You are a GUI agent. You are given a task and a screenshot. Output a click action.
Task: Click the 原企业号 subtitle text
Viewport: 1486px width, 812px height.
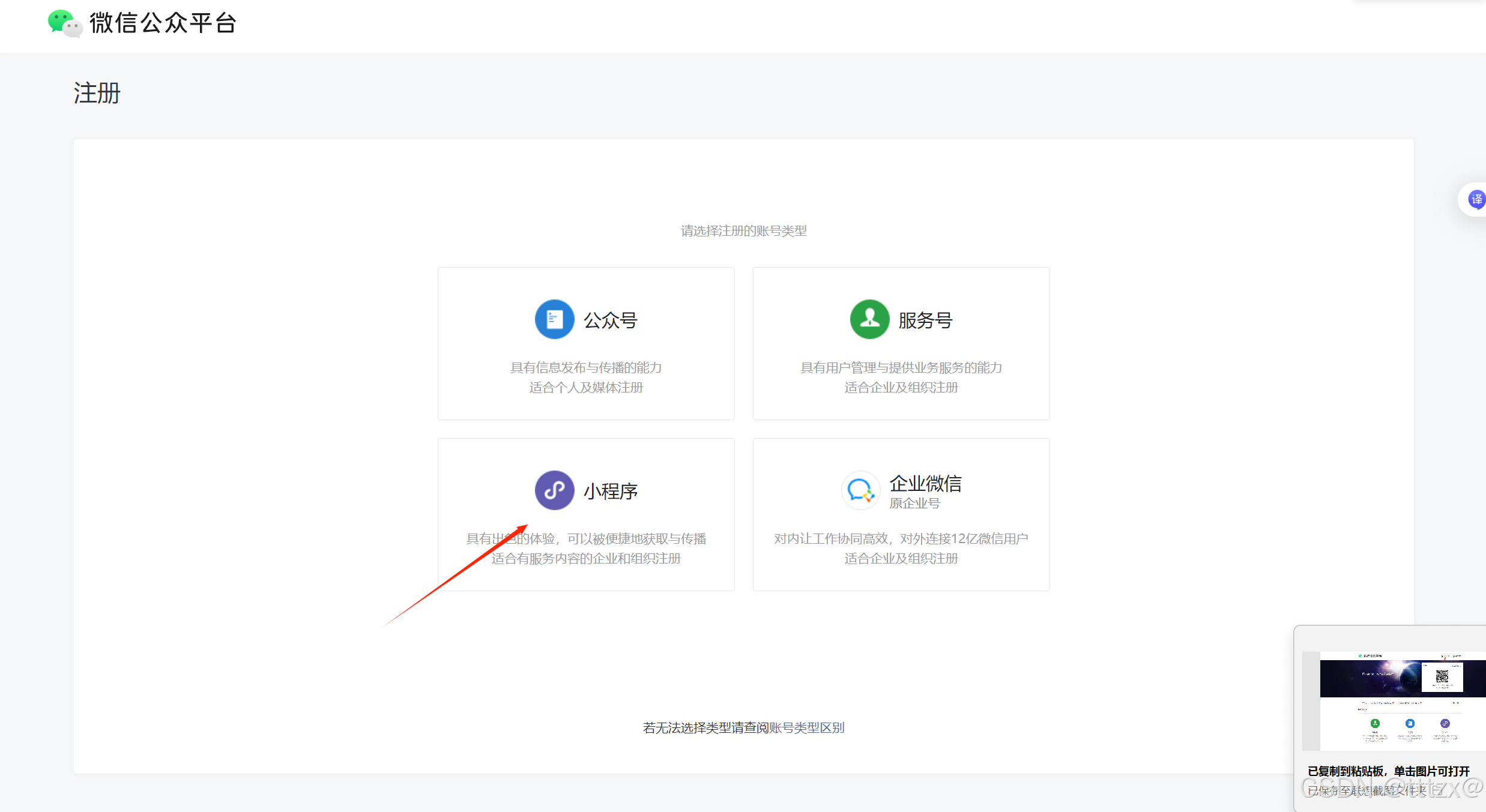coord(914,504)
